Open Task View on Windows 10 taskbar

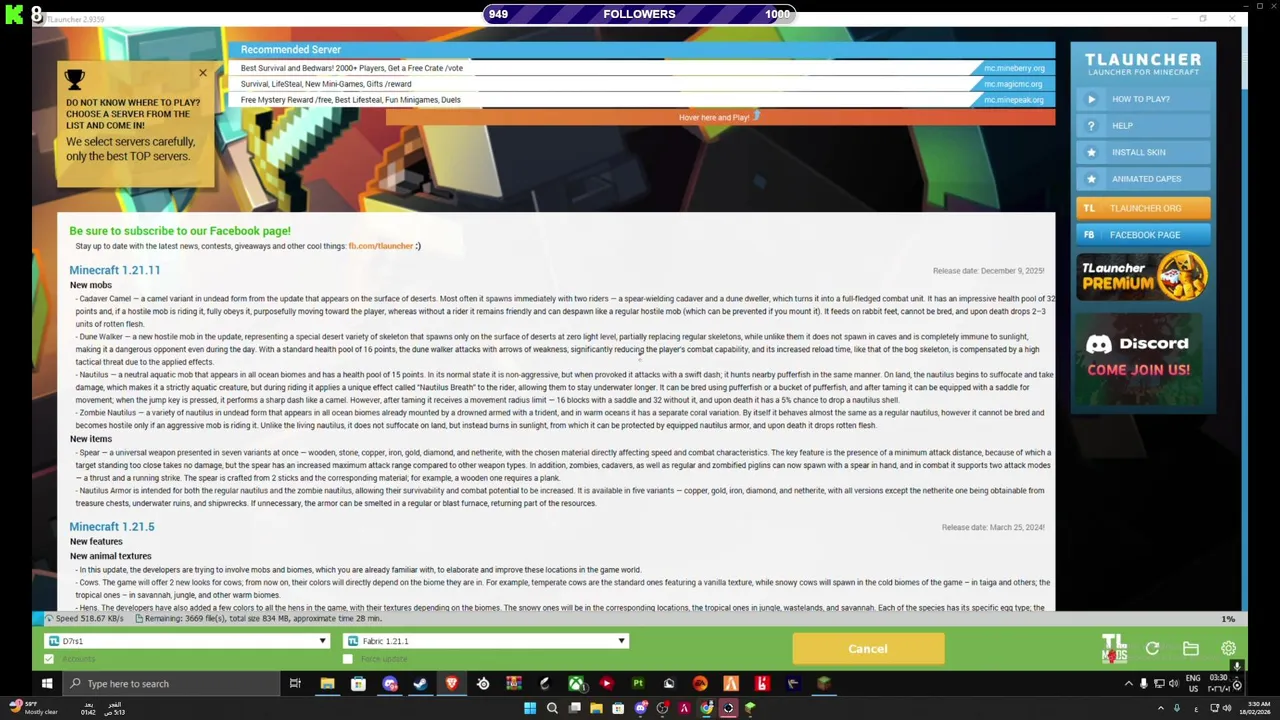tap(295, 684)
